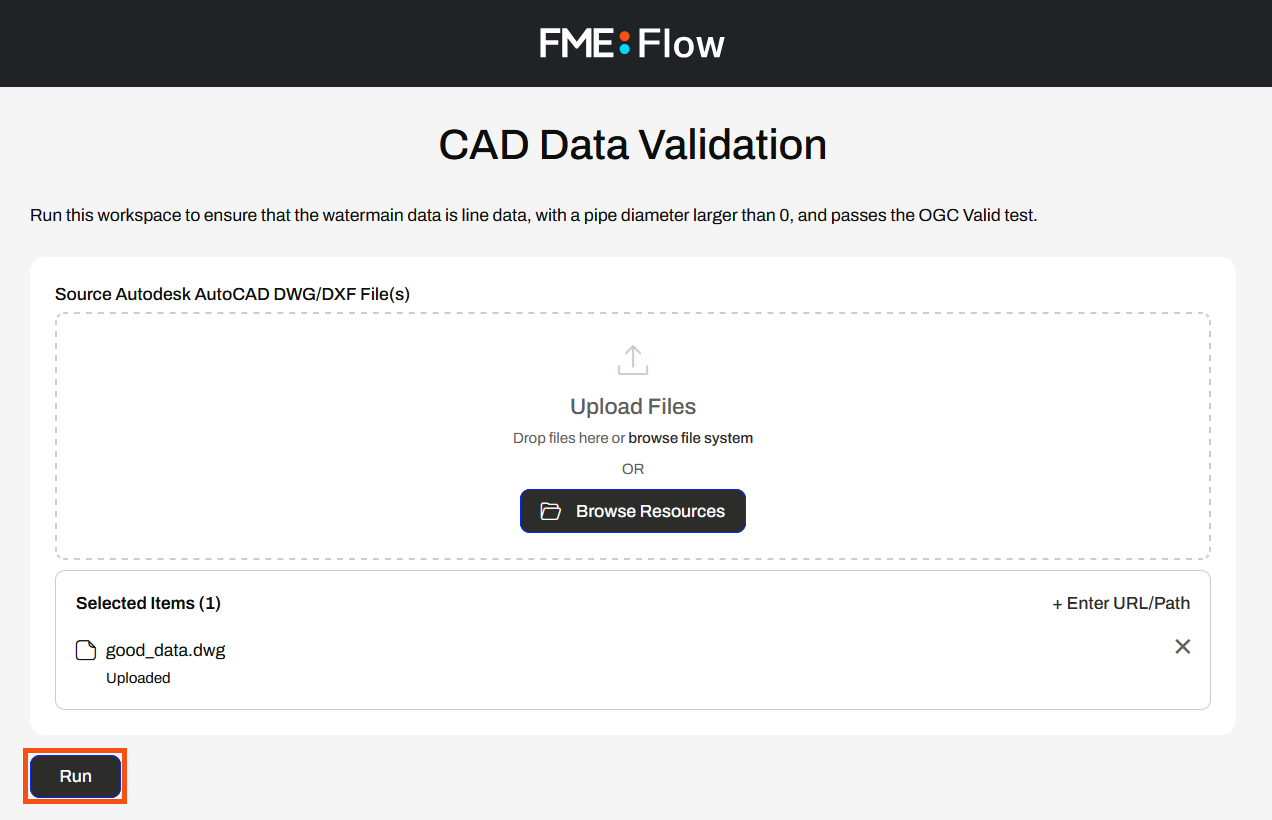Viewport: 1272px width, 820px height.
Task: Click the Source Autodesk AutoCAD DWG/DXF label
Action: click(x=232, y=294)
